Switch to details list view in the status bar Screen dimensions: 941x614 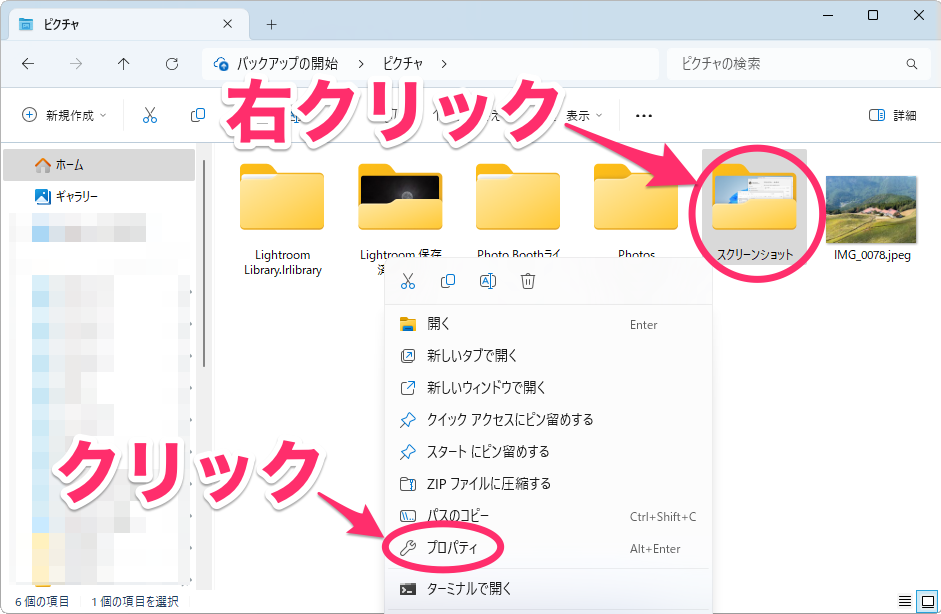point(905,601)
